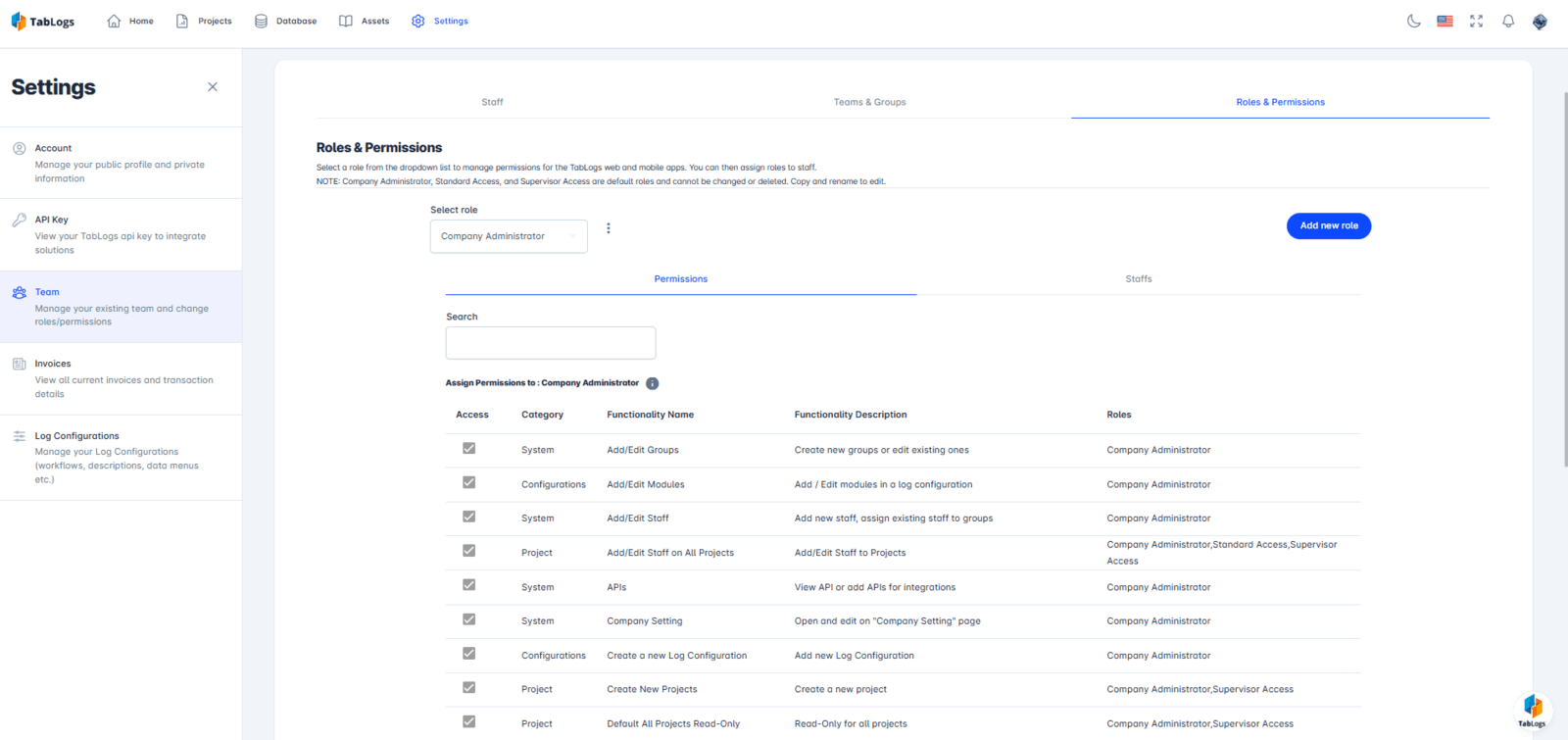Viewport: 1568px width, 740px height.
Task: Open three-dot role options menu
Action: pyautogui.click(x=609, y=228)
